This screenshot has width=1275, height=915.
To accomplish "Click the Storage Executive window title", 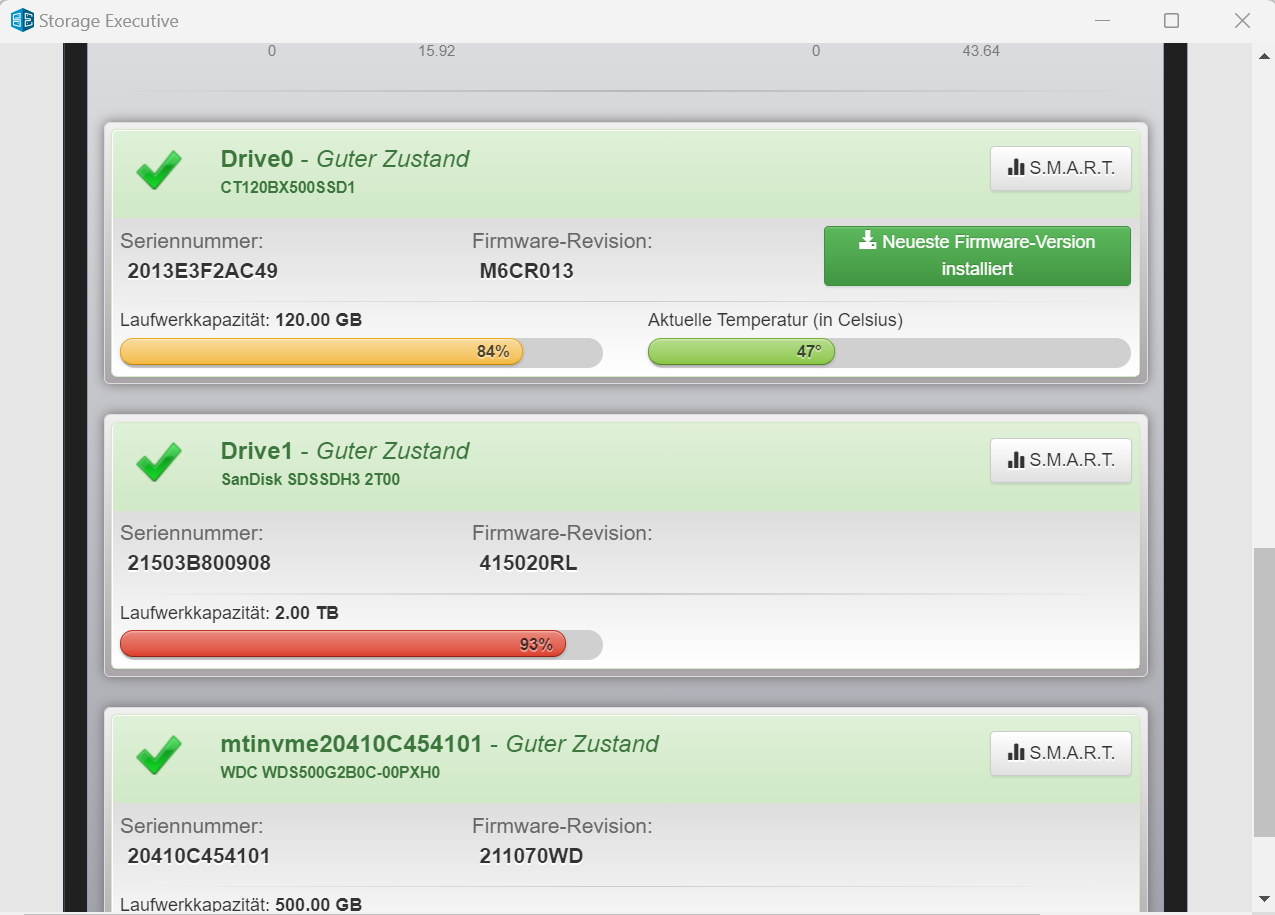I will point(109,20).
